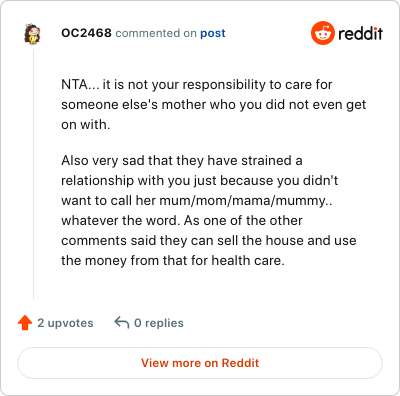Open the OC2468 username profile
The image size is (400, 396).
click(86, 33)
